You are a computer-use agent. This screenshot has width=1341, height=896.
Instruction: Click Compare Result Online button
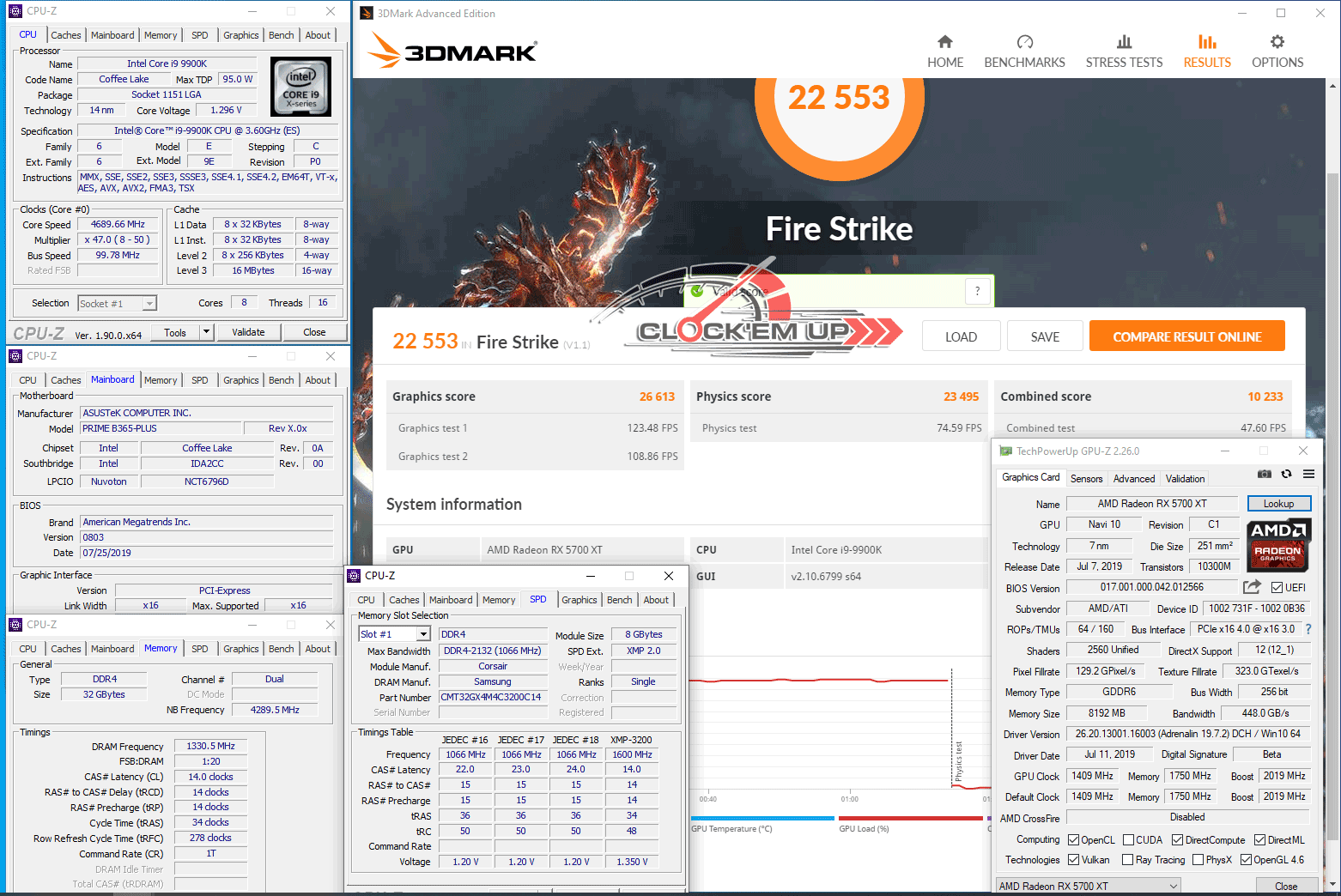1186,336
